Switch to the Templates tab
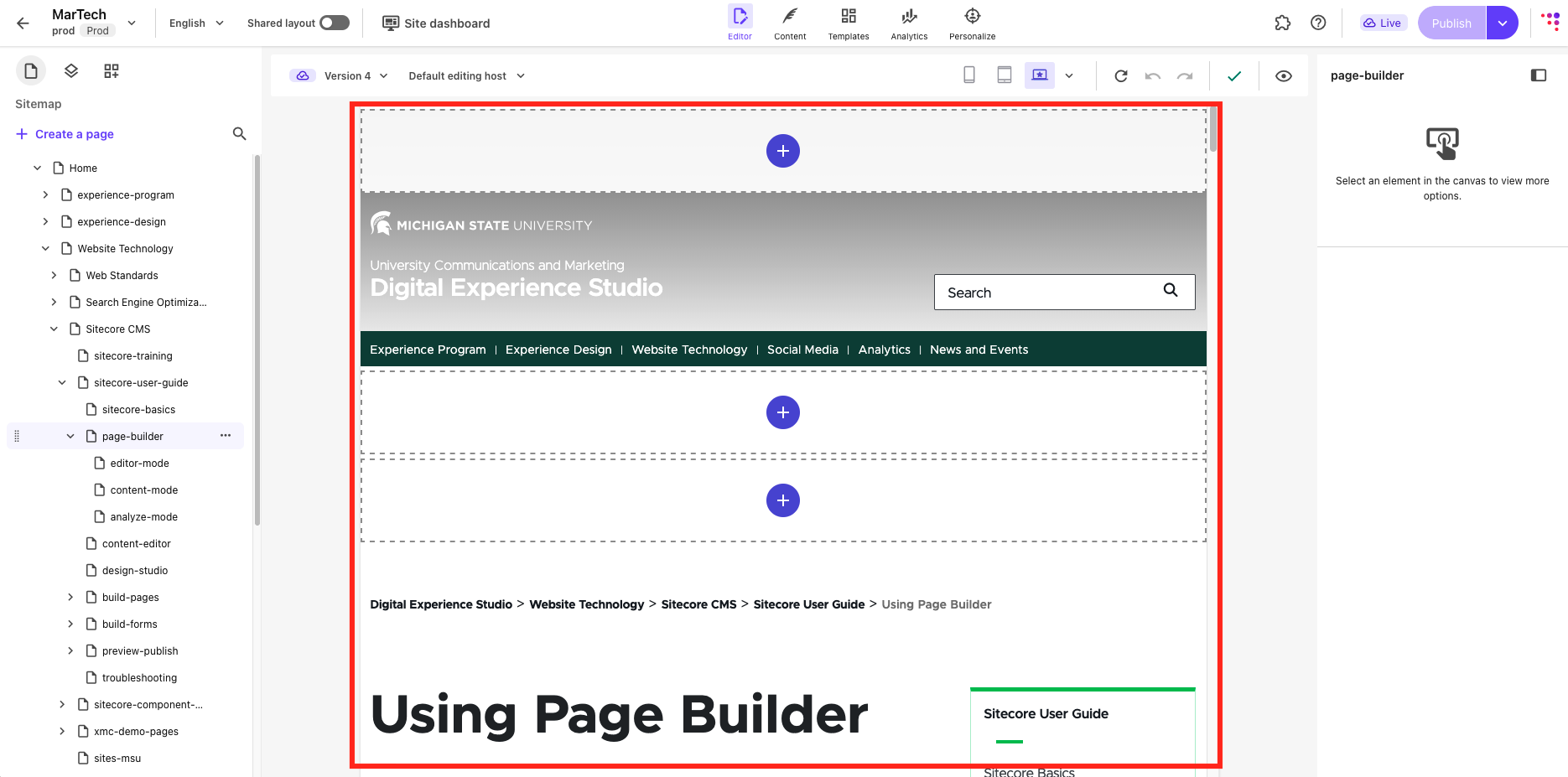Image resolution: width=1568 pixels, height=777 pixels. (x=849, y=23)
